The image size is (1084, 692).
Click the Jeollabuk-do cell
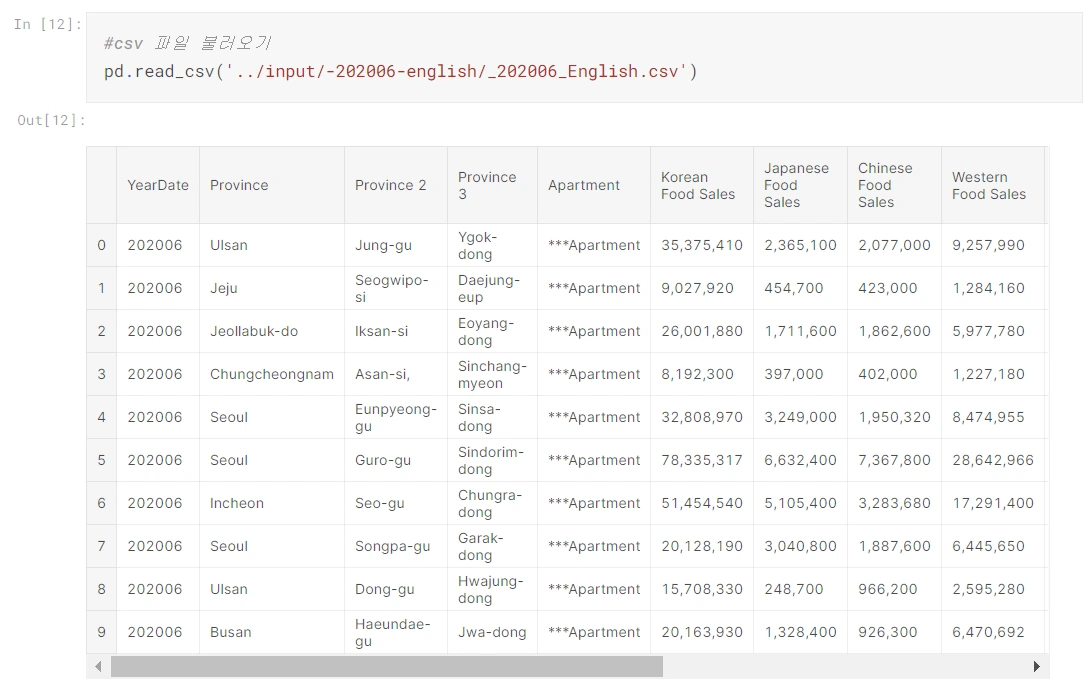pyautogui.click(x=272, y=331)
